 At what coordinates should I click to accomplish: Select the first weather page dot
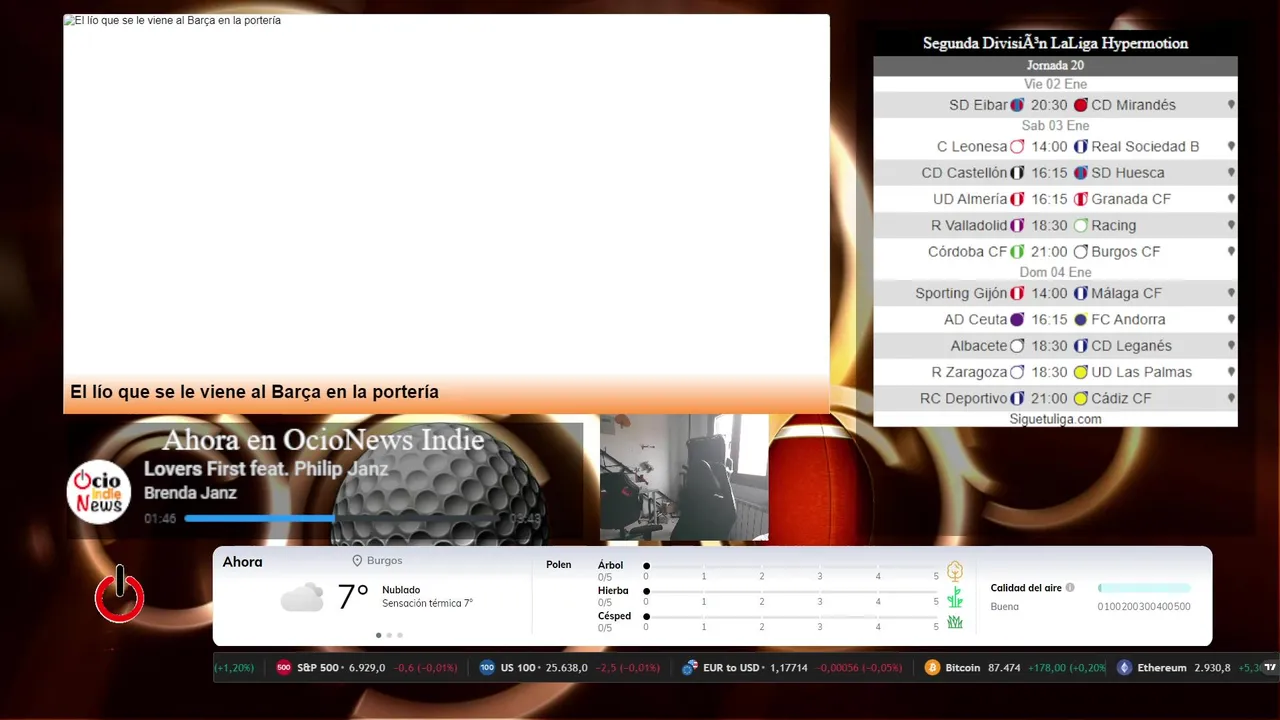coord(378,635)
